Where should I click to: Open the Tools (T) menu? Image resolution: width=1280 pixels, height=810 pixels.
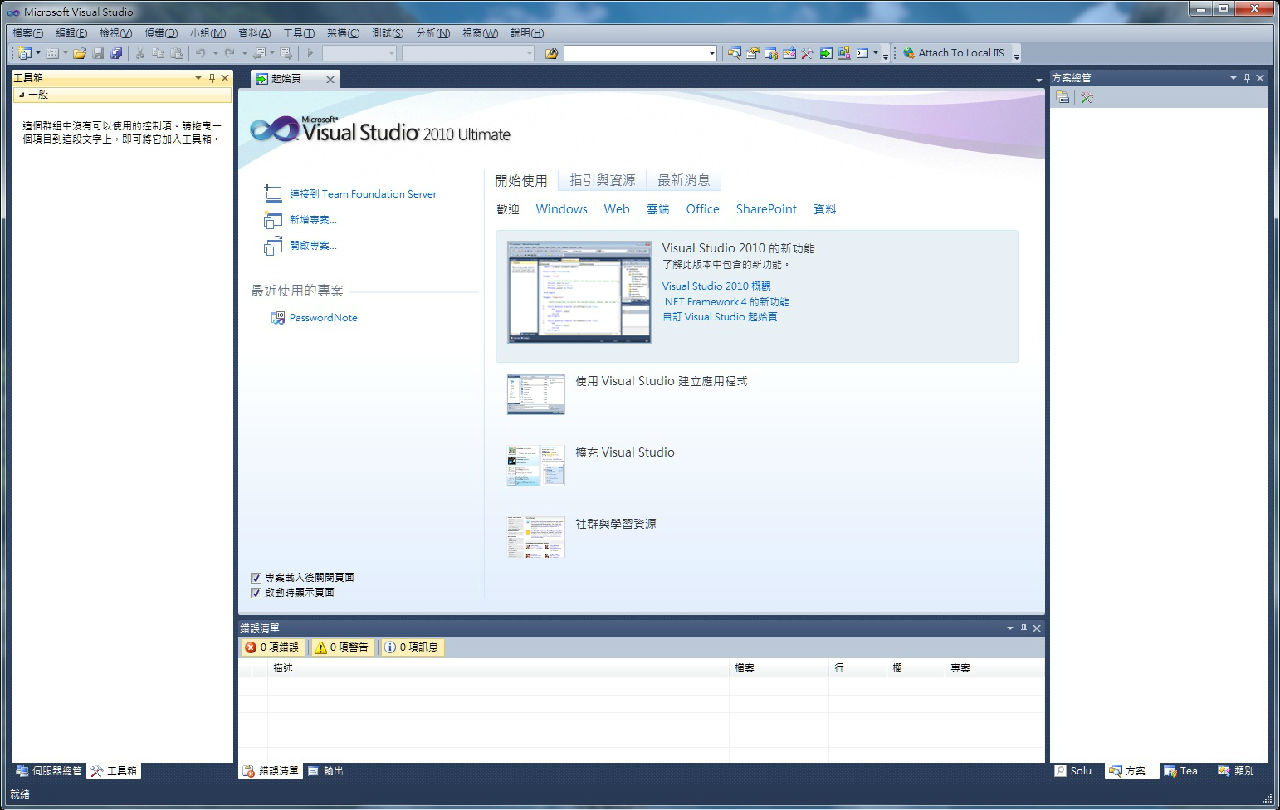coord(299,33)
